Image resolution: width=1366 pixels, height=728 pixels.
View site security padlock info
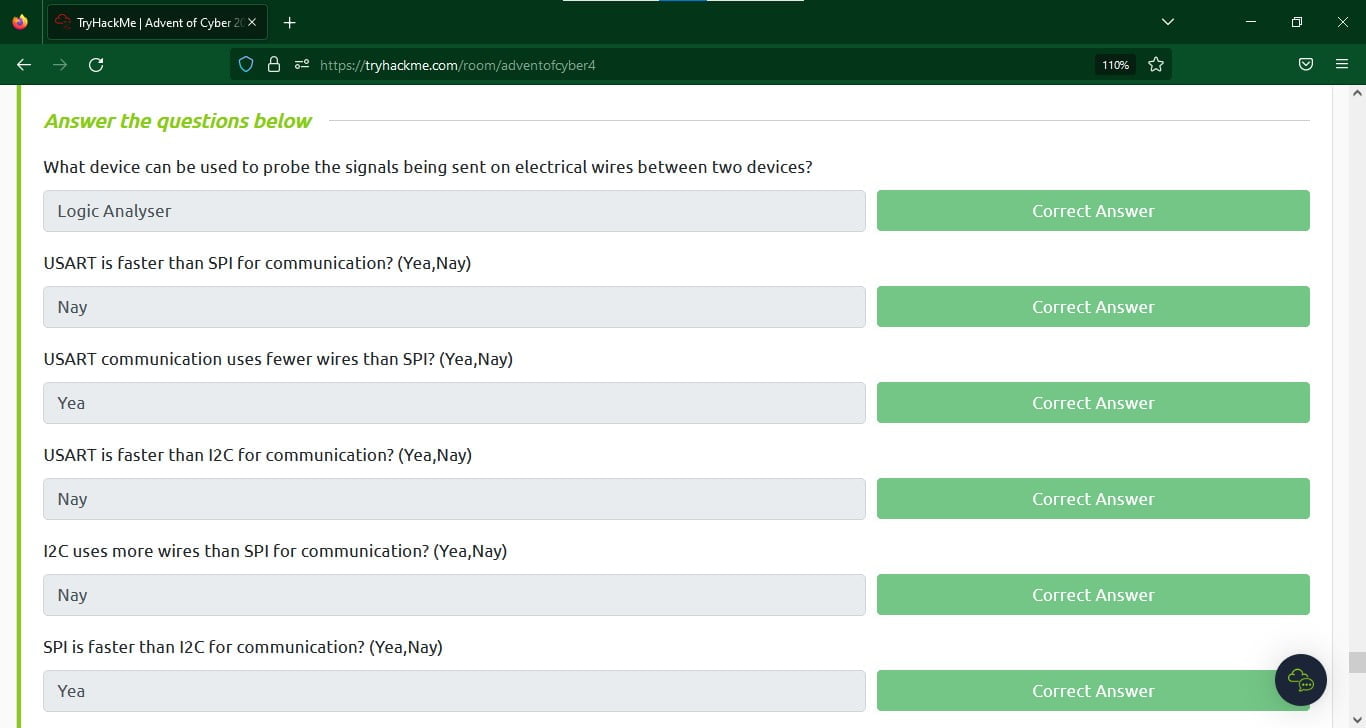point(274,65)
